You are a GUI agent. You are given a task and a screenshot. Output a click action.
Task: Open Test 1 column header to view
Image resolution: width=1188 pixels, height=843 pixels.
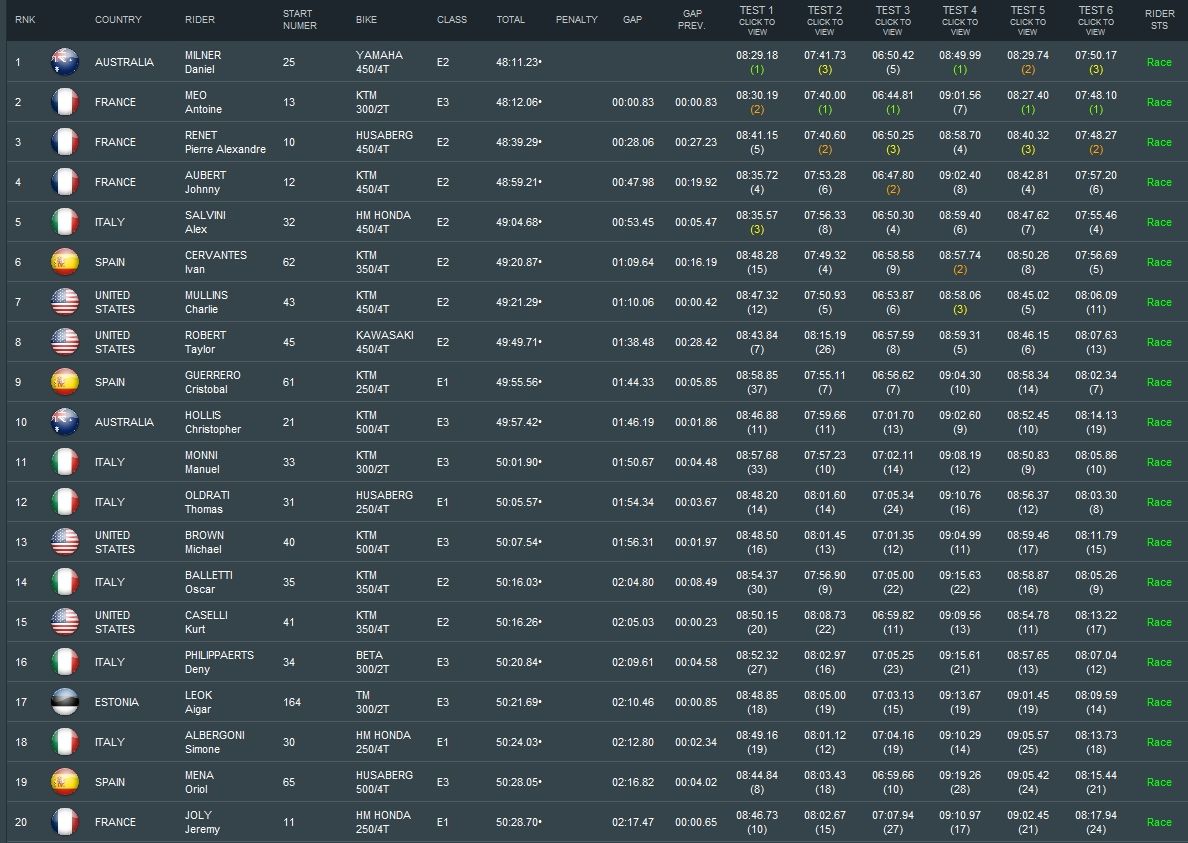click(756, 21)
